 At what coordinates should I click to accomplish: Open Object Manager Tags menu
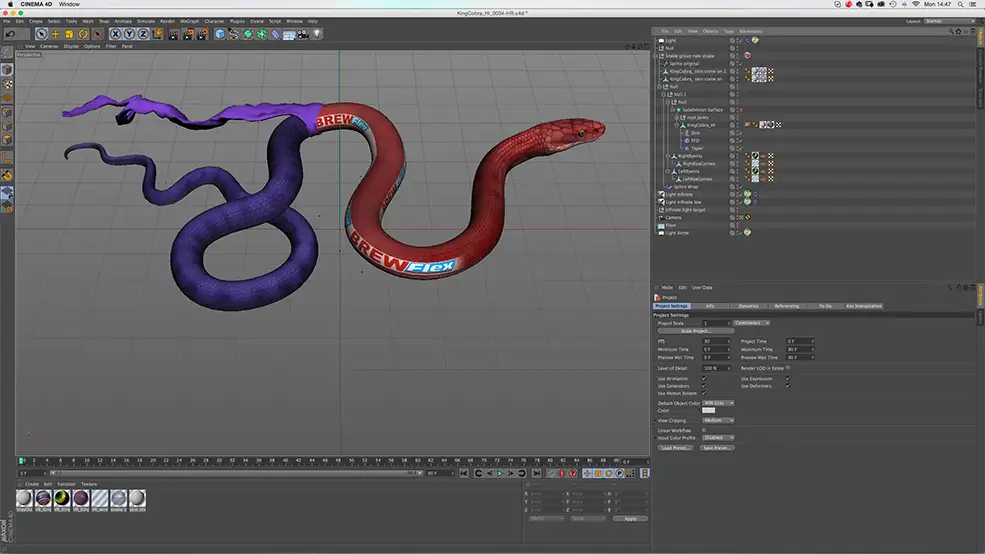(x=729, y=31)
